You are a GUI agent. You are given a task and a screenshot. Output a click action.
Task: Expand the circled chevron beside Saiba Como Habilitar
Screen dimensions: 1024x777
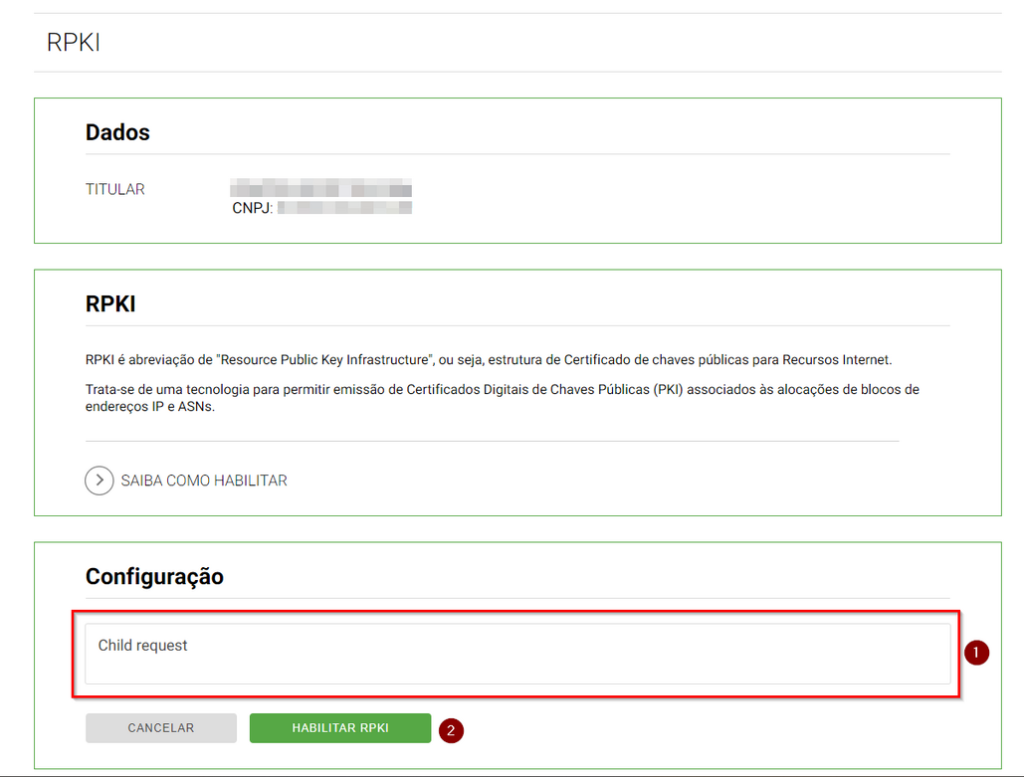point(99,481)
